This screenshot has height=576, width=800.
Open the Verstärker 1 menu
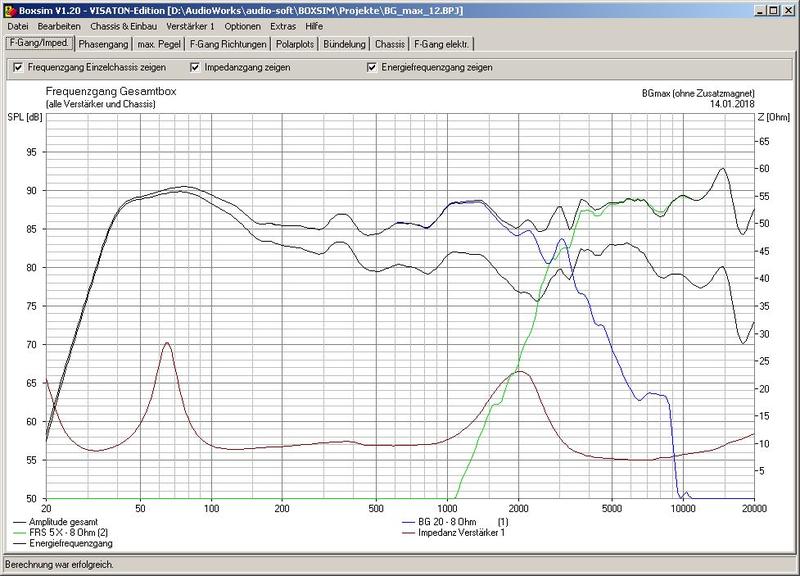click(x=190, y=26)
